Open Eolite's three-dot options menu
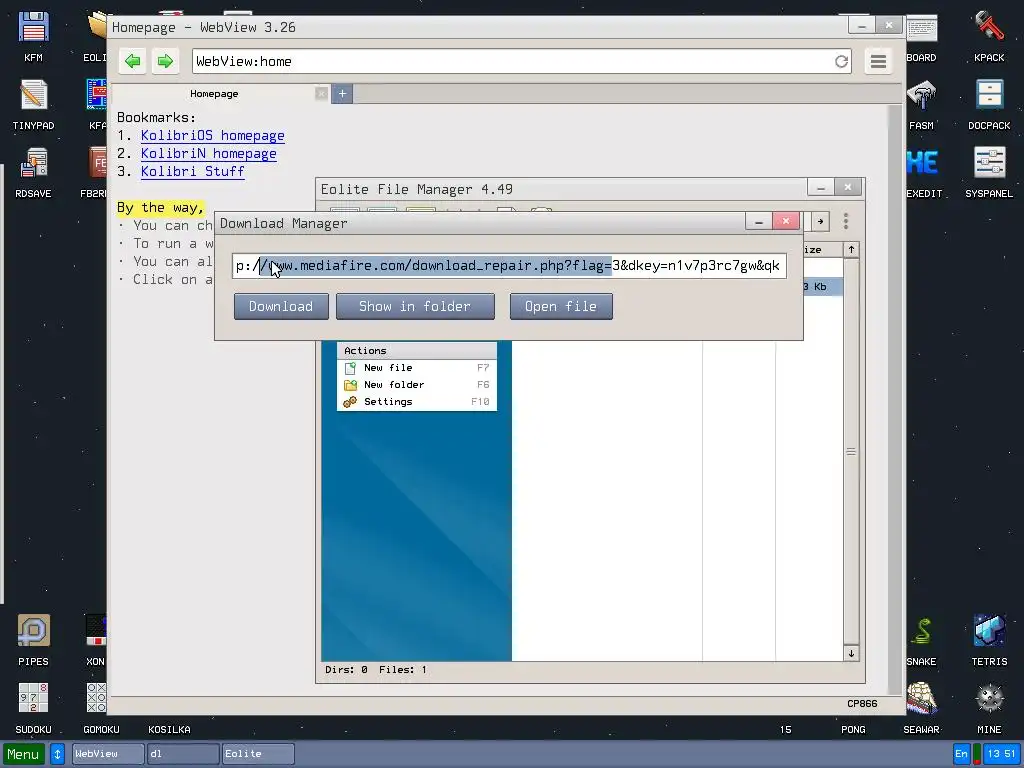1024x768 pixels. coord(846,221)
